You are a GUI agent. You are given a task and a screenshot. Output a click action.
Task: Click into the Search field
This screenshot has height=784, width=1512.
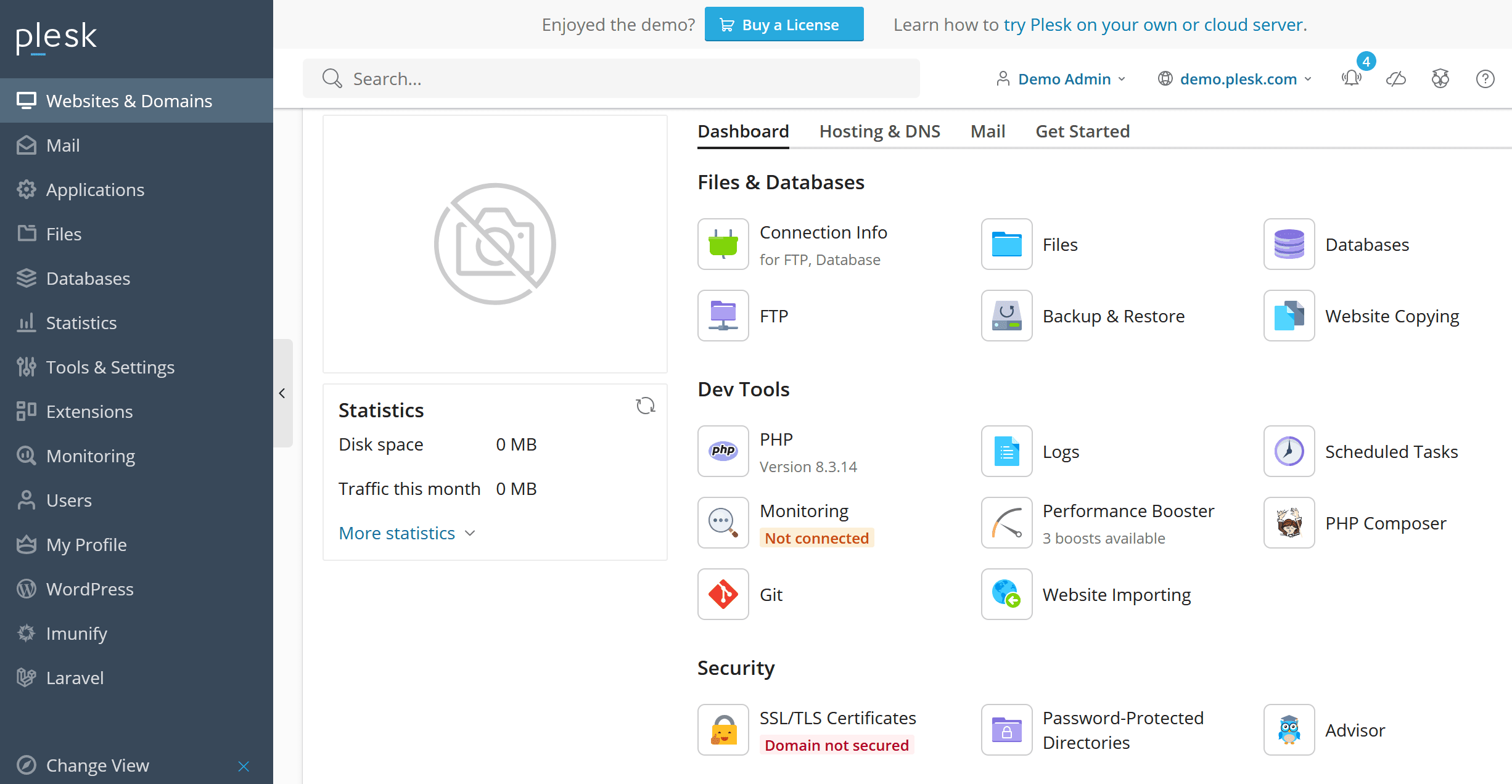point(610,79)
